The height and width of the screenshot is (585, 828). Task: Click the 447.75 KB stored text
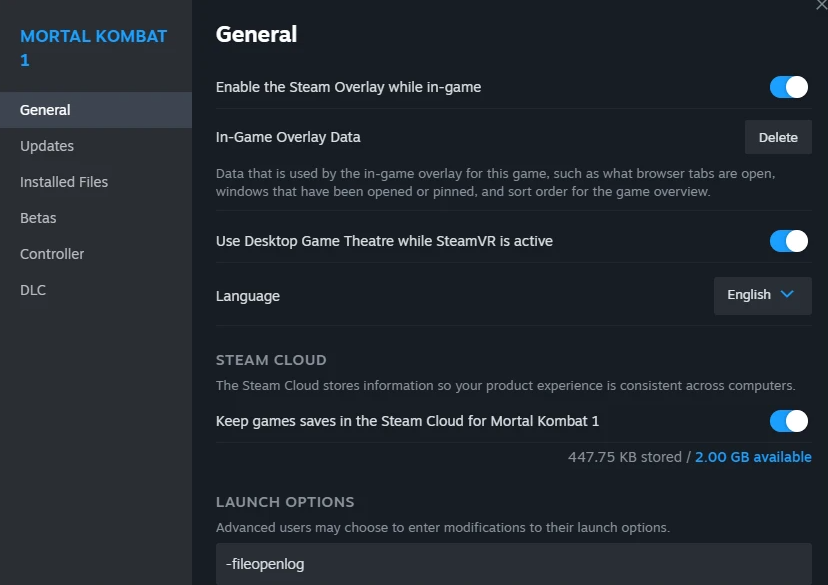[x=625, y=457]
